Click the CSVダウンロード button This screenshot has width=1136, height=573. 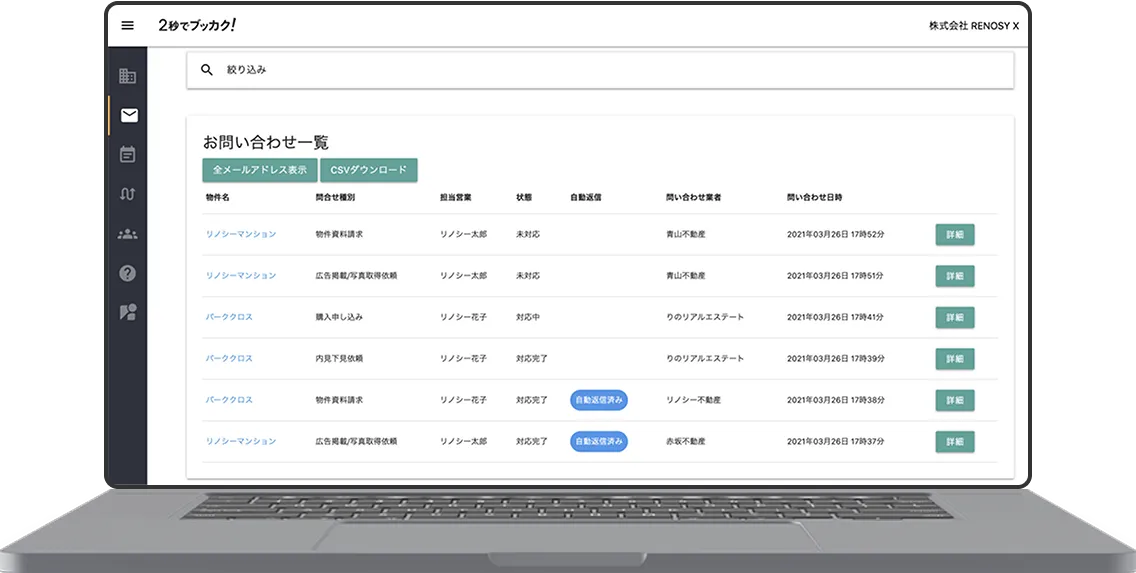[369, 170]
